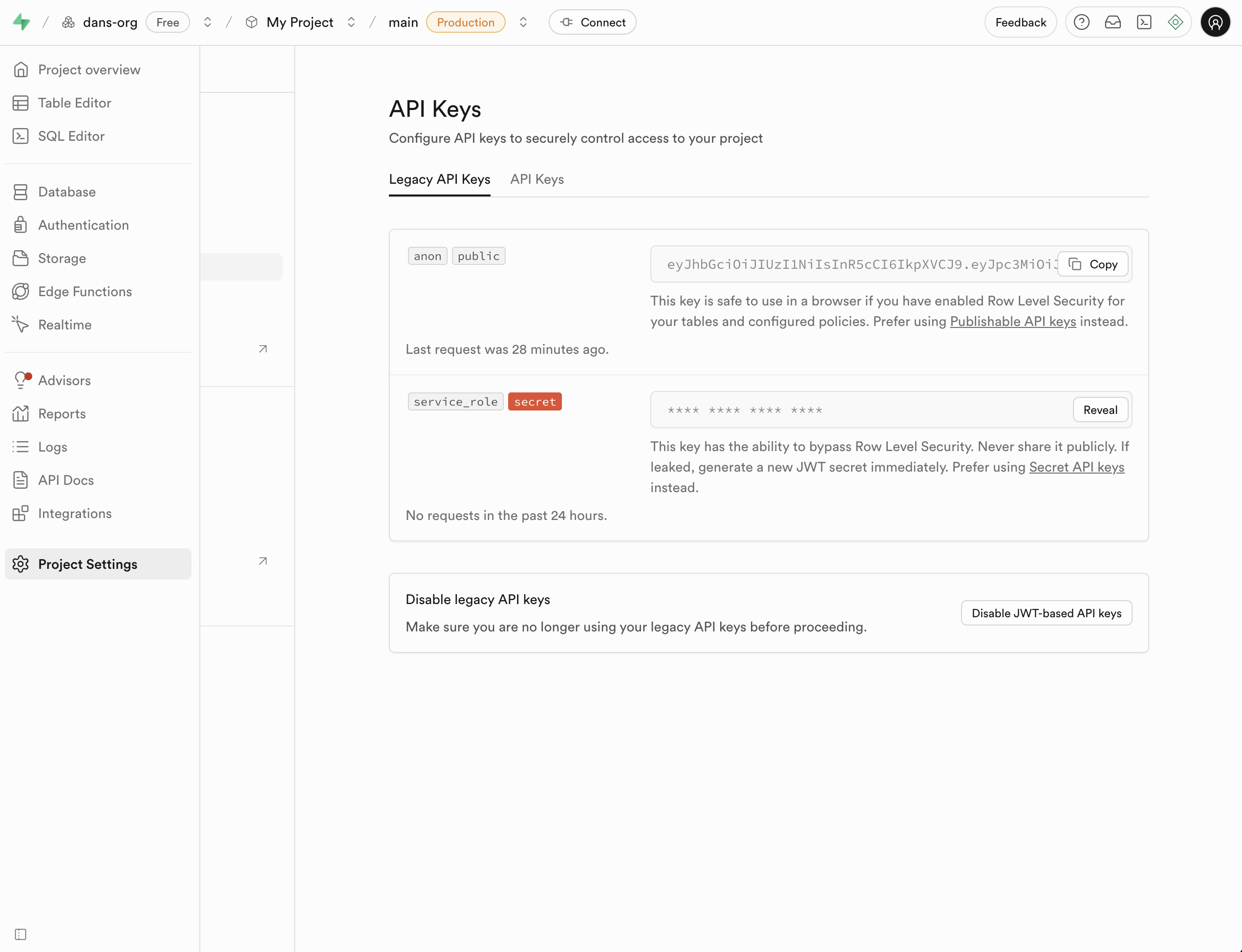Open the organization switcher dropdown
The height and width of the screenshot is (952, 1242).
click(x=207, y=22)
